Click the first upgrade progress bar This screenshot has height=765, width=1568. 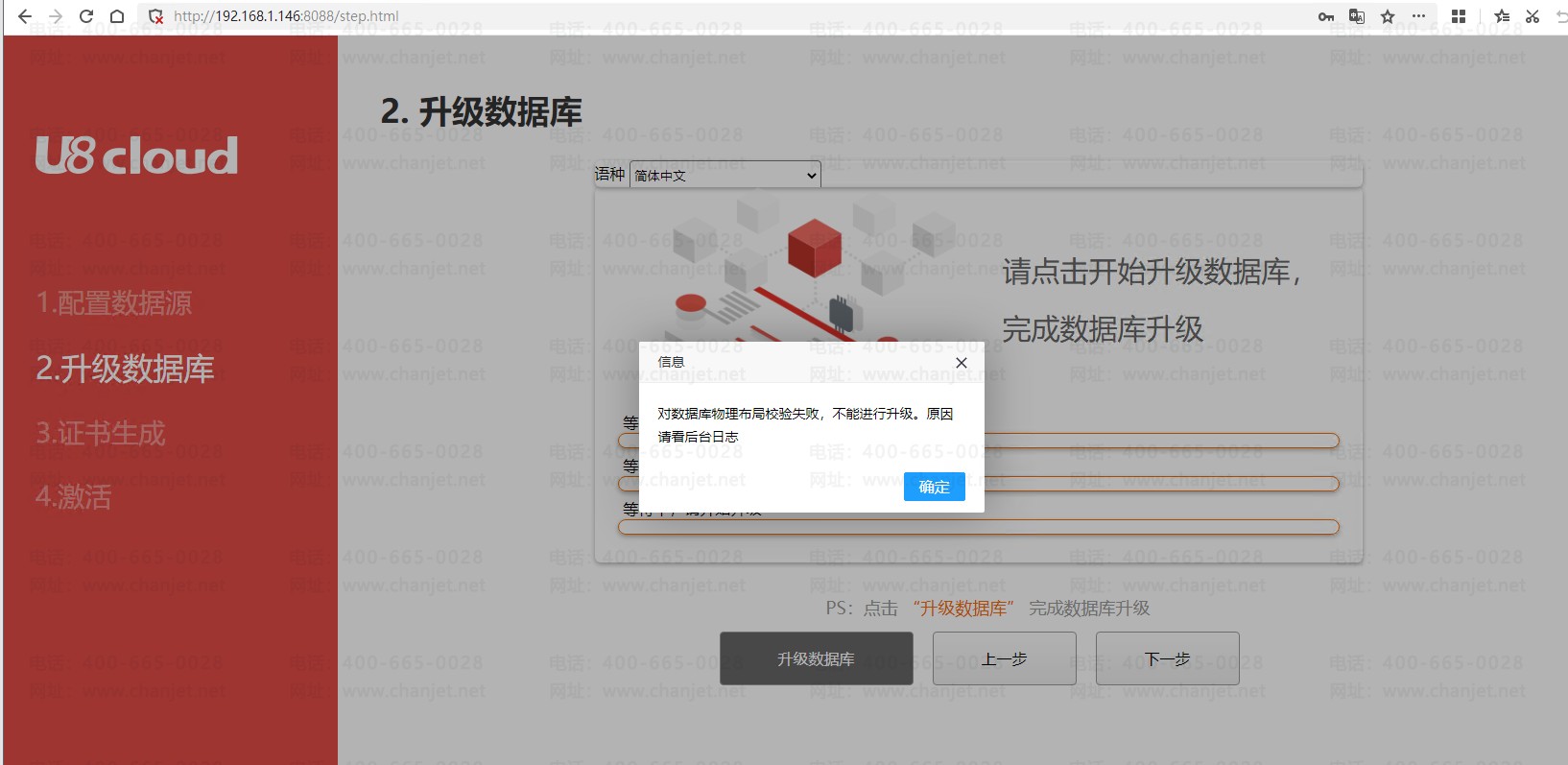point(978,441)
